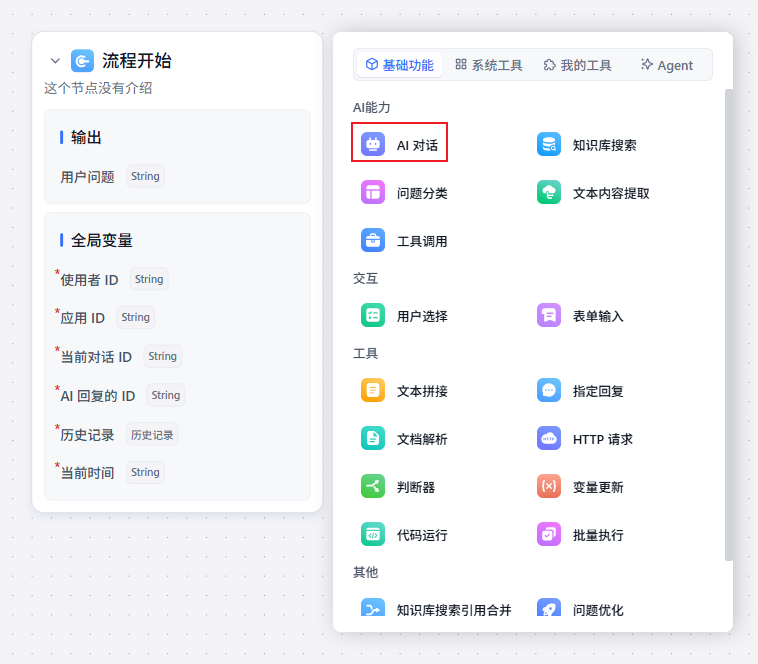Click the 变量更新 variable icon
758x664 pixels.
pos(548,486)
